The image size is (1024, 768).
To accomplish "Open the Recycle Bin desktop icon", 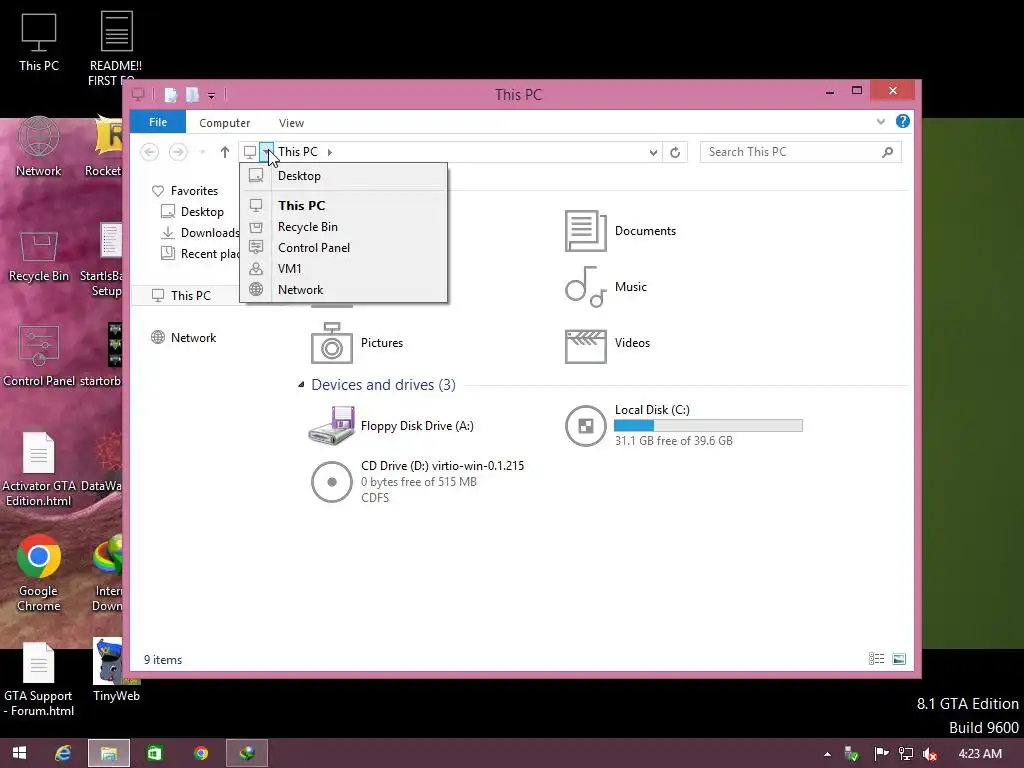I will point(39,253).
